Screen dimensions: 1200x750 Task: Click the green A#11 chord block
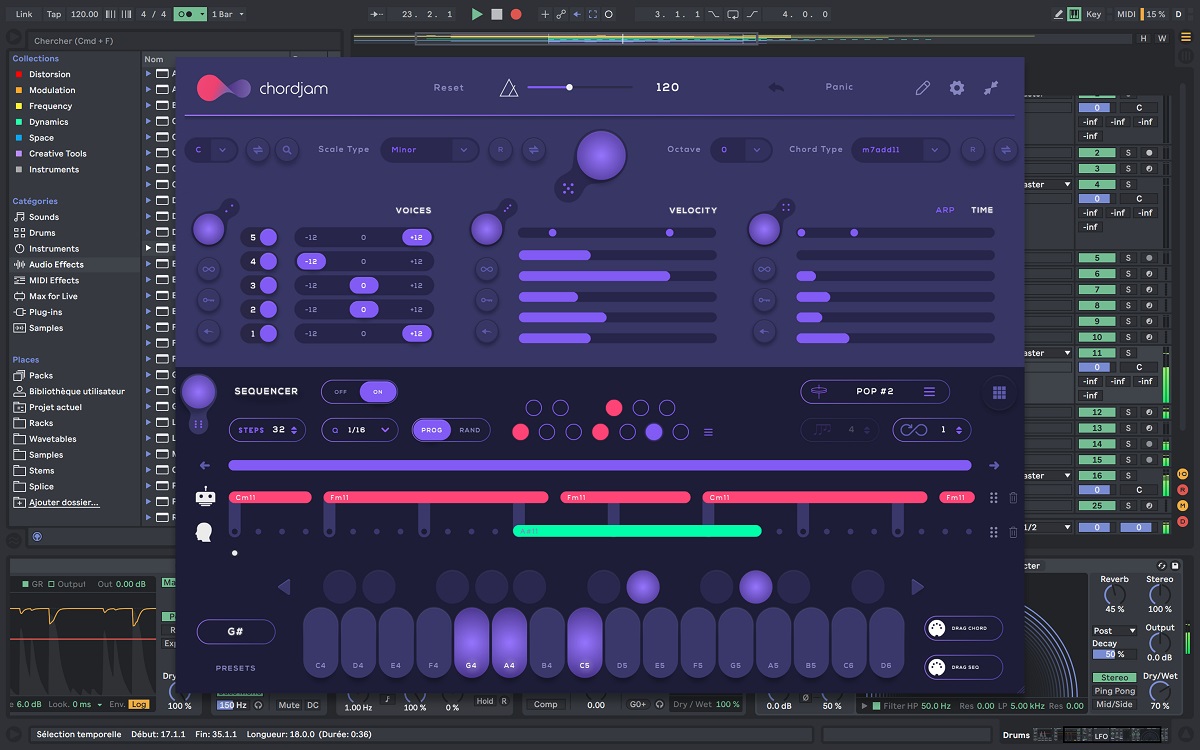tap(637, 531)
